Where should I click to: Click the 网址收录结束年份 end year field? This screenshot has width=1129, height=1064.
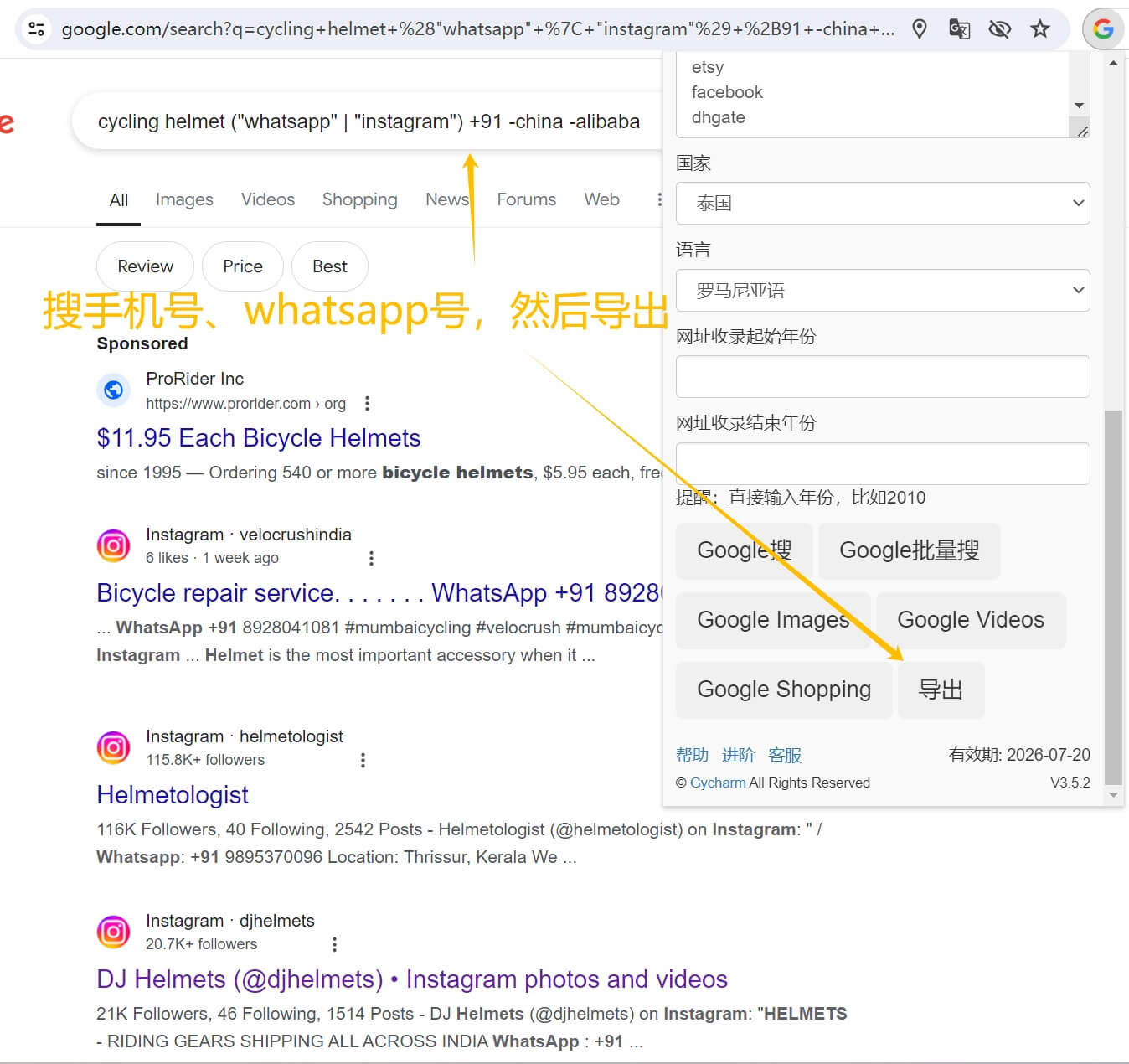[x=883, y=463]
